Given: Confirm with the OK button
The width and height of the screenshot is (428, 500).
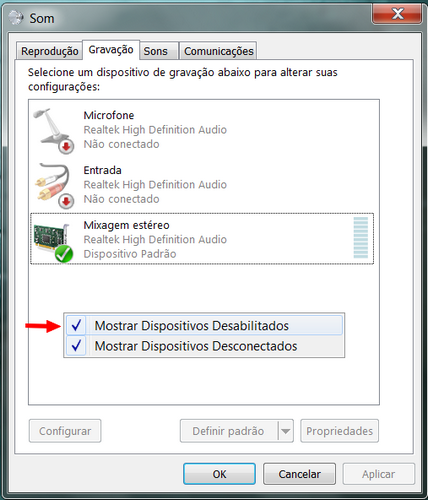Looking at the screenshot, I should (x=219, y=474).
